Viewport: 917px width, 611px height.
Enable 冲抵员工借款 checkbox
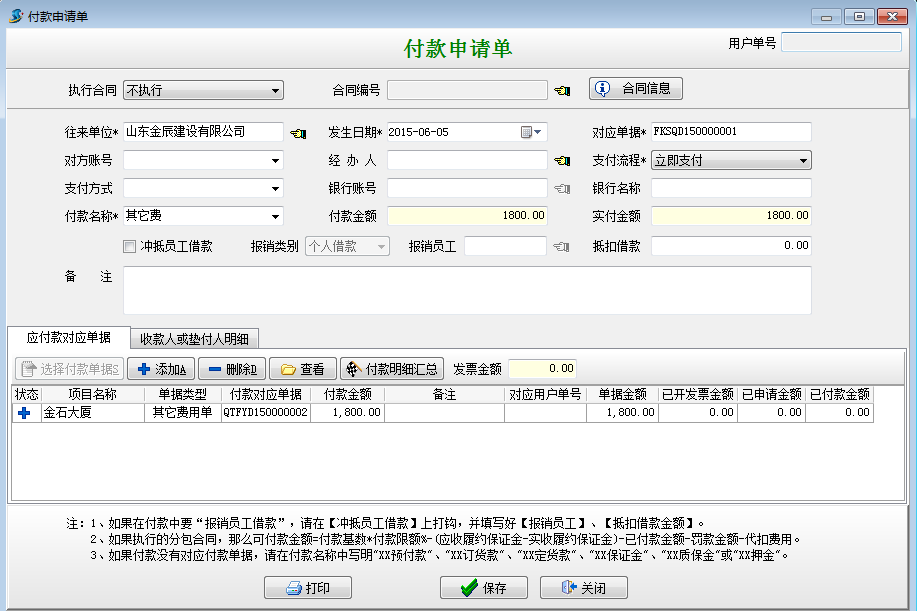point(129,246)
